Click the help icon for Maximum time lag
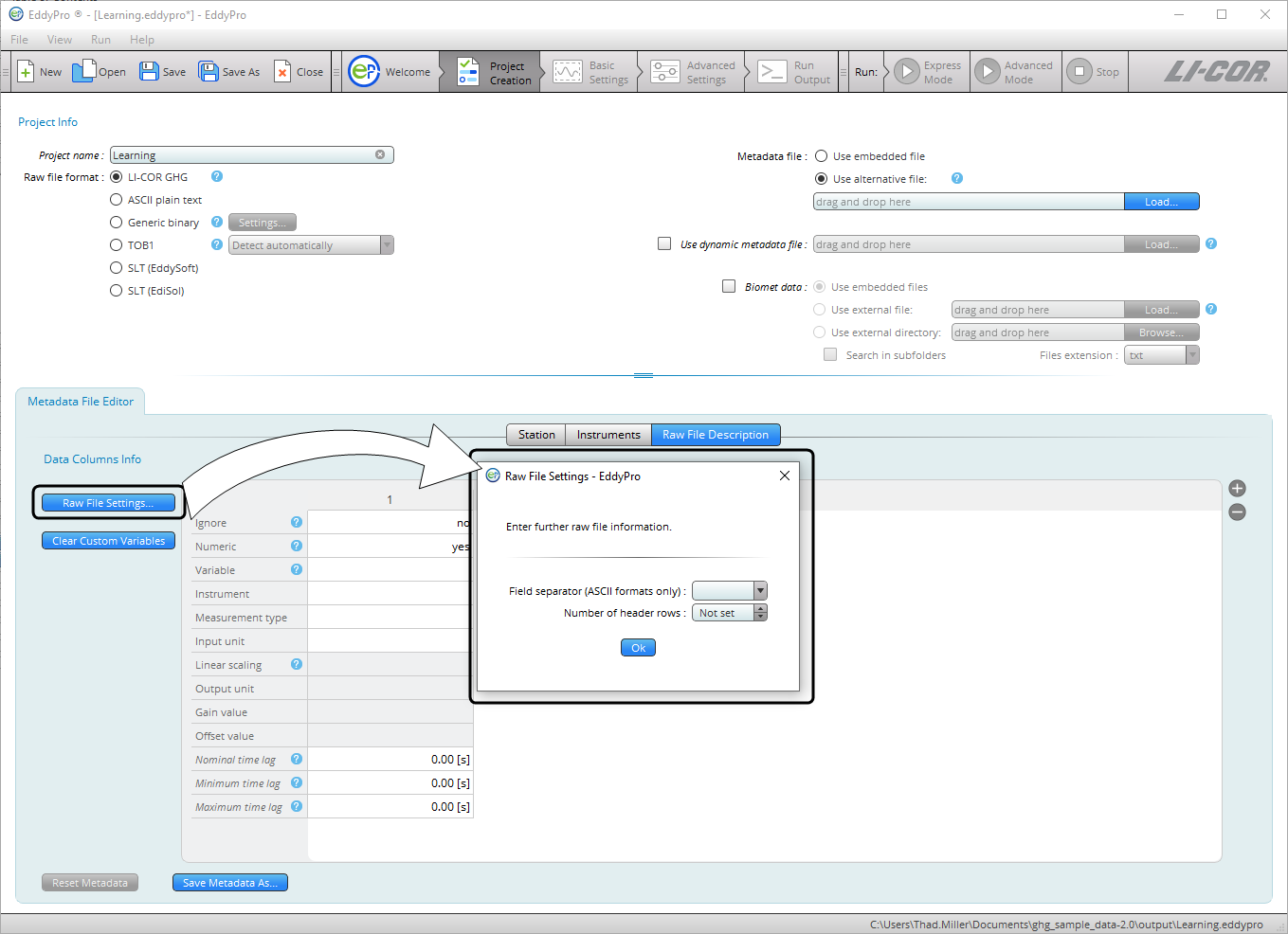 [297, 806]
